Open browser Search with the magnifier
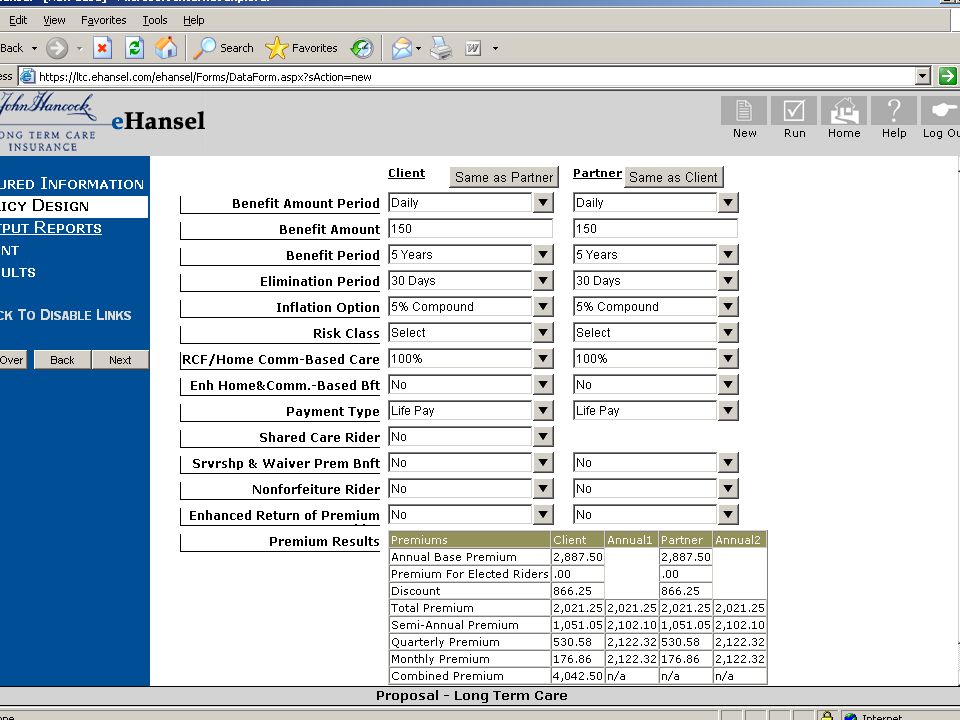 tap(223, 48)
